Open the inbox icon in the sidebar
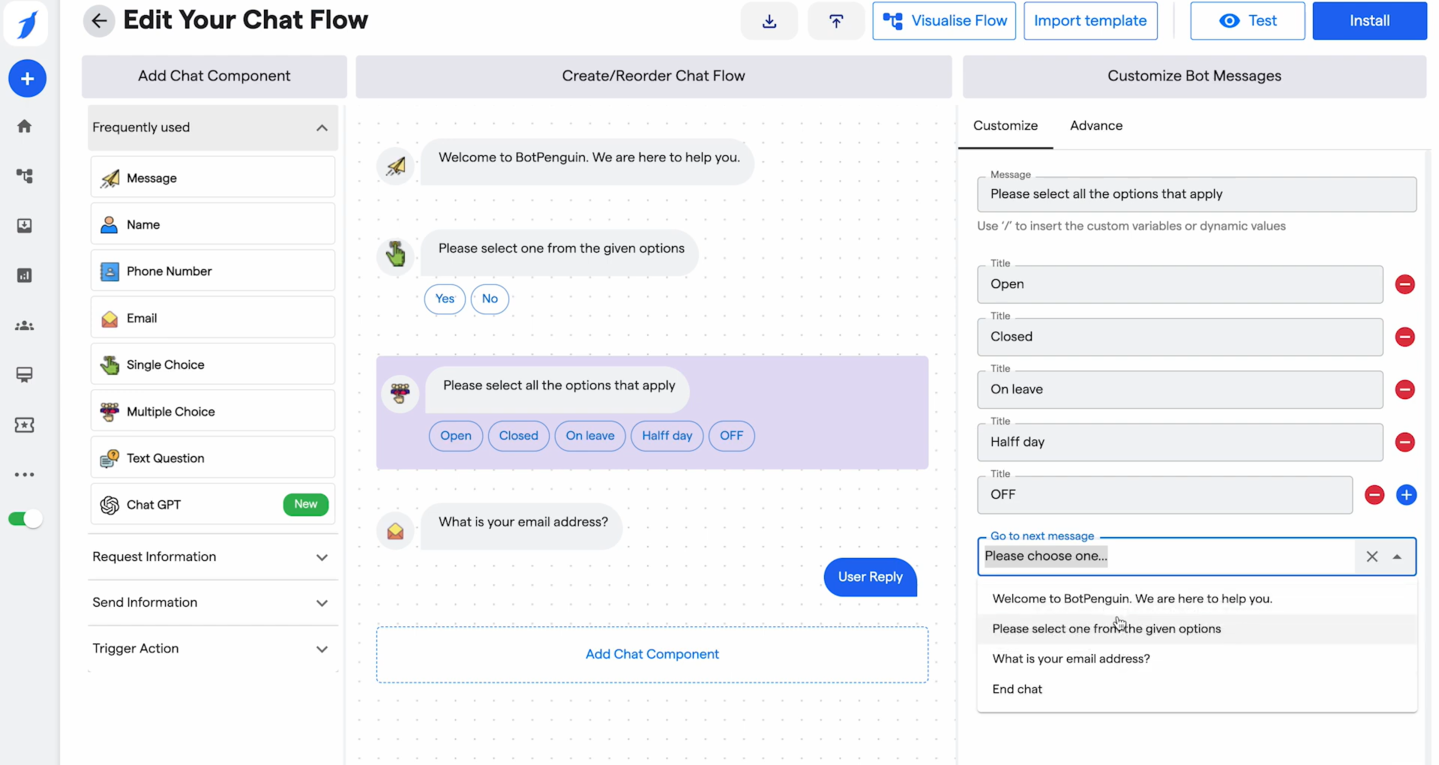 [x=27, y=226]
